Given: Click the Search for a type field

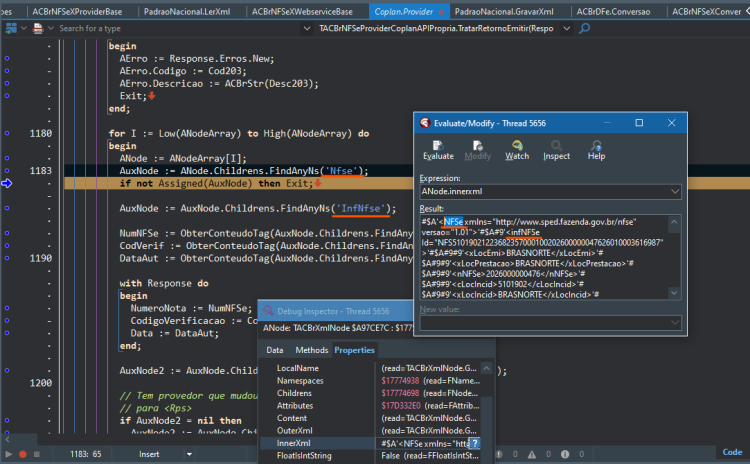Looking at the screenshot, I should click(x=179, y=28).
